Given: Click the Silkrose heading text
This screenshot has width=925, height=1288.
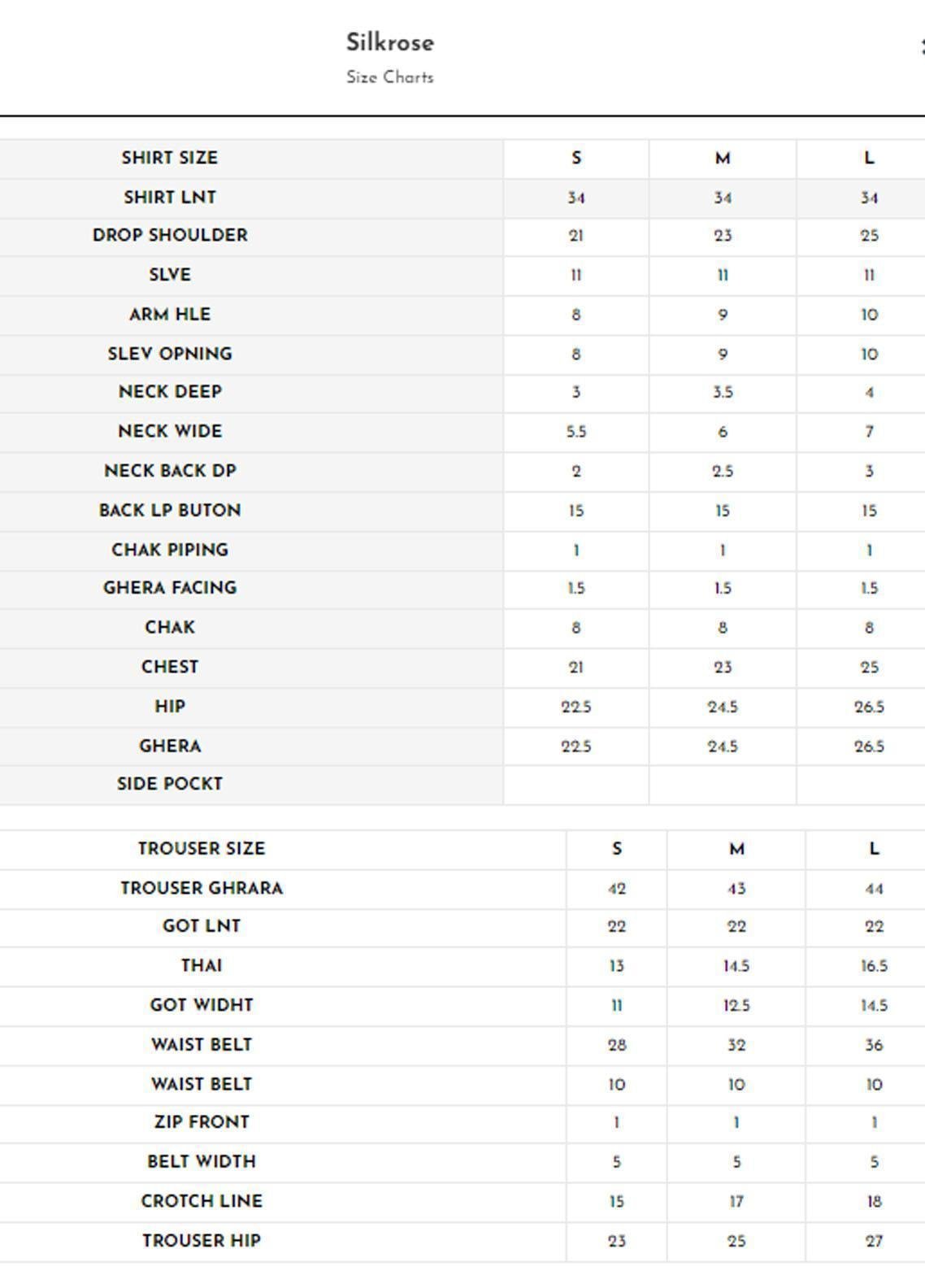Looking at the screenshot, I should click(x=390, y=42).
